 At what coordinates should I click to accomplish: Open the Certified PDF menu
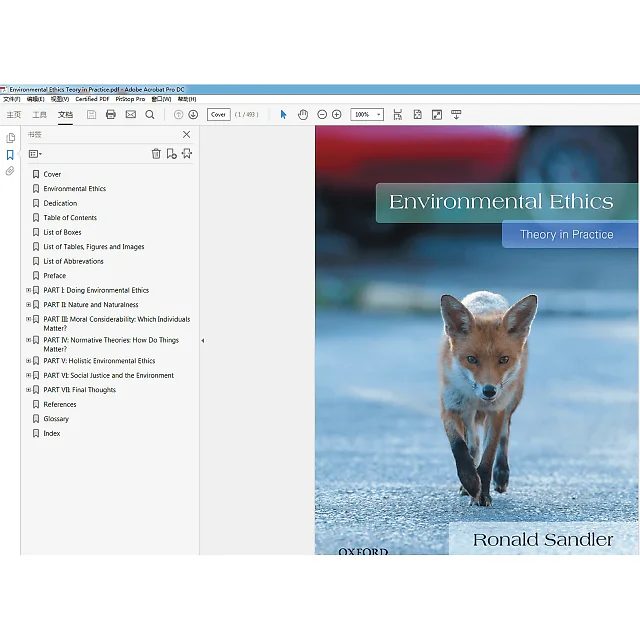click(x=92, y=99)
